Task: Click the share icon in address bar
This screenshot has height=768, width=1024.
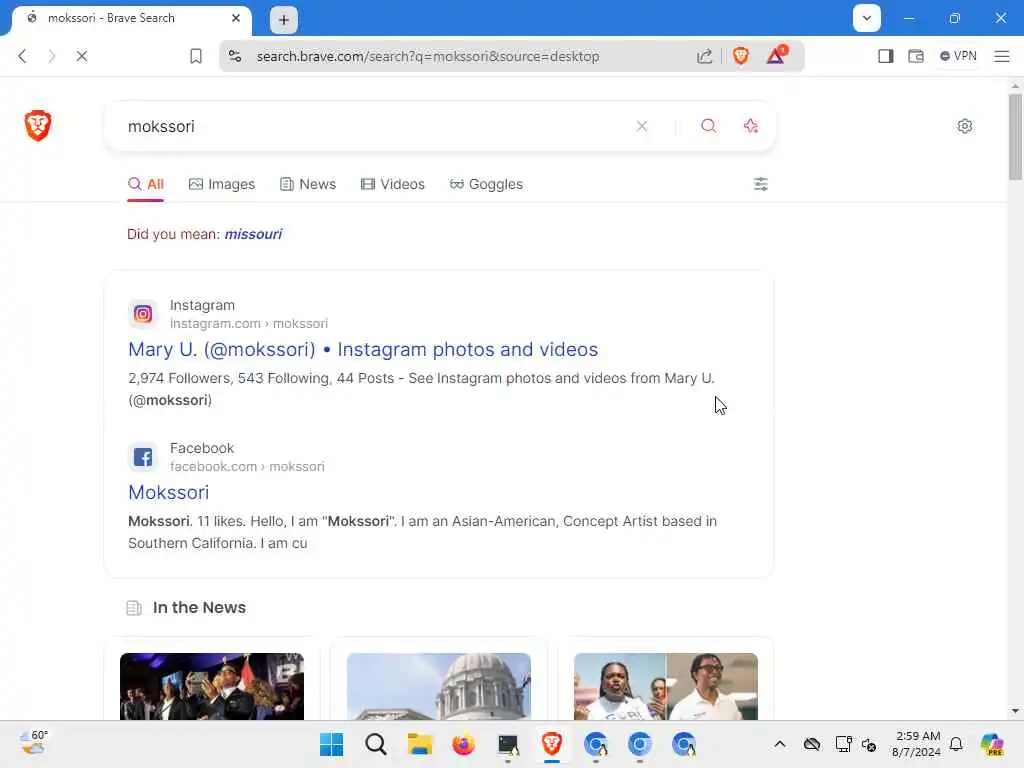Action: click(x=704, y=56)
